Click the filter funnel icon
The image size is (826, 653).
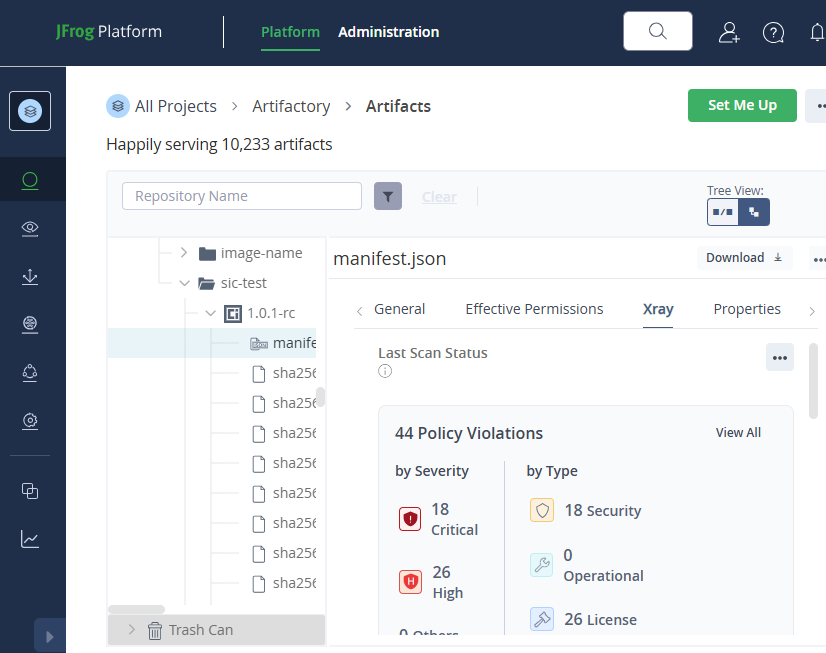(x=388, y=196)
